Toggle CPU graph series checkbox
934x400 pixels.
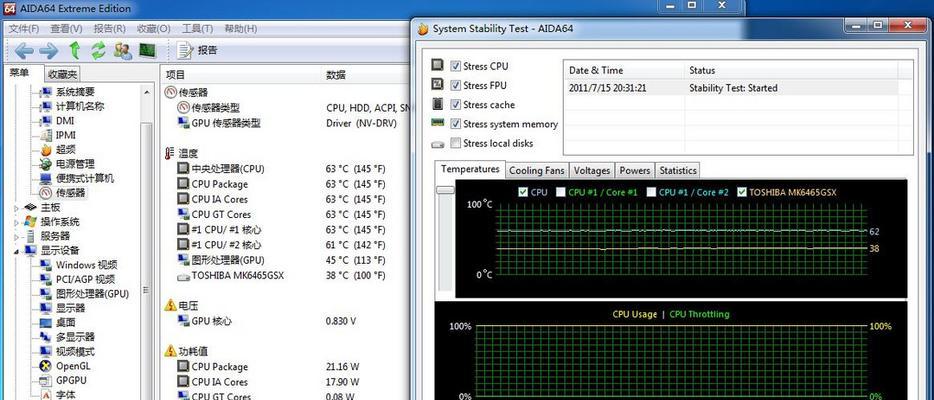[523, 192]
